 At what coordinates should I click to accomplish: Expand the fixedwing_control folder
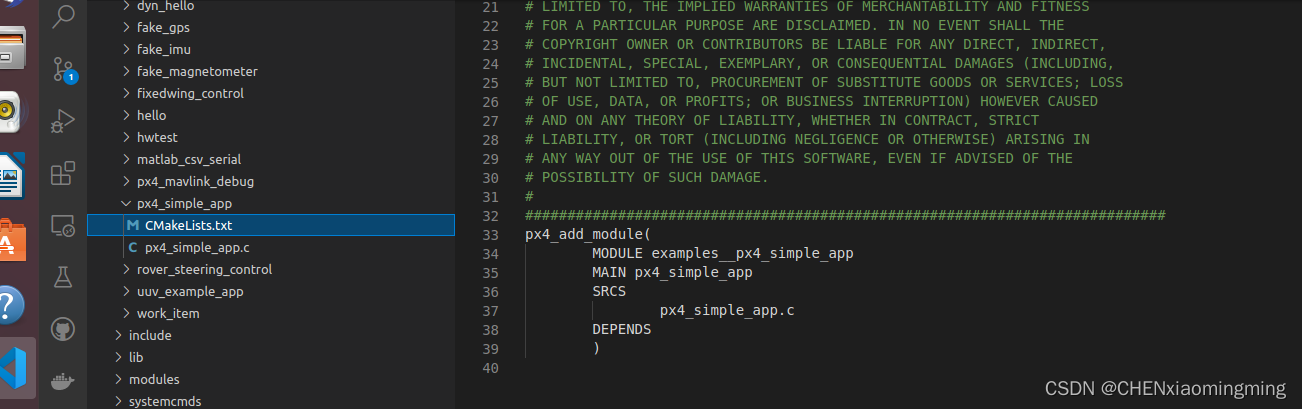pos(271,93)
